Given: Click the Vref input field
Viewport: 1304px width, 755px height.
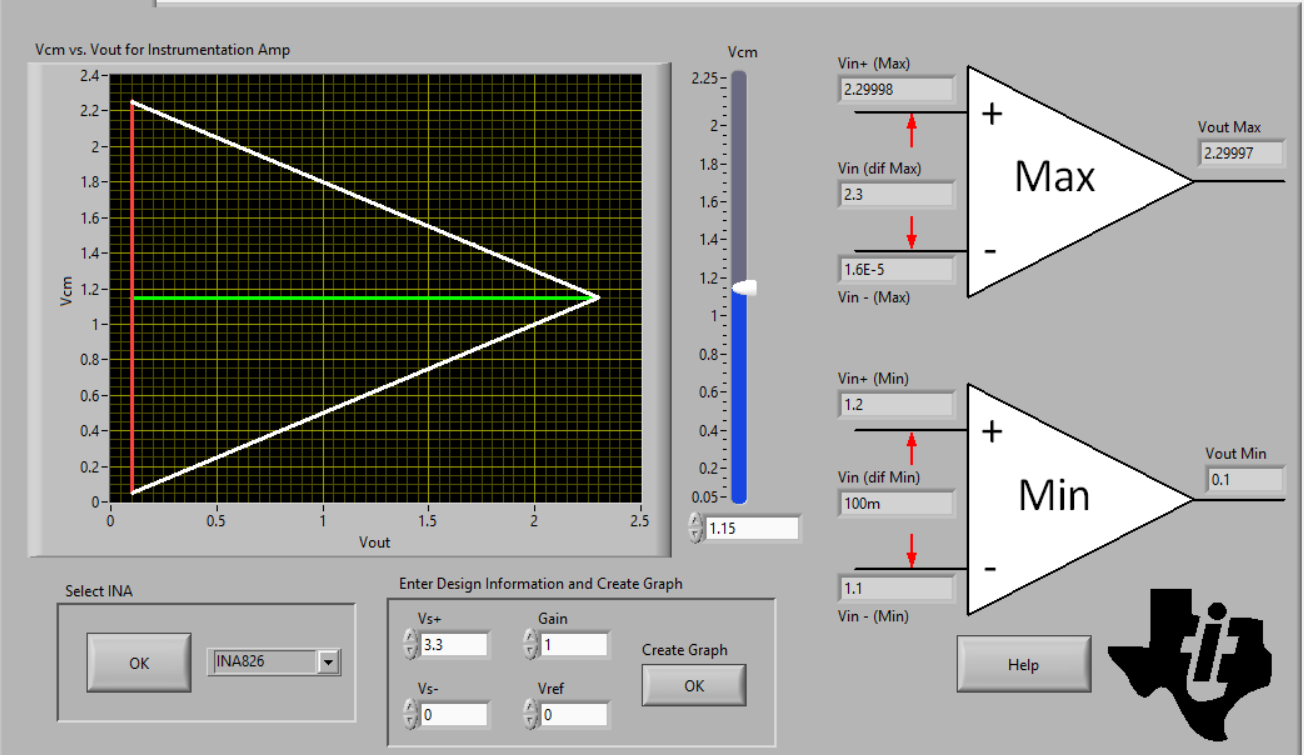Looking at the screenshot, I should pos(574,714).
